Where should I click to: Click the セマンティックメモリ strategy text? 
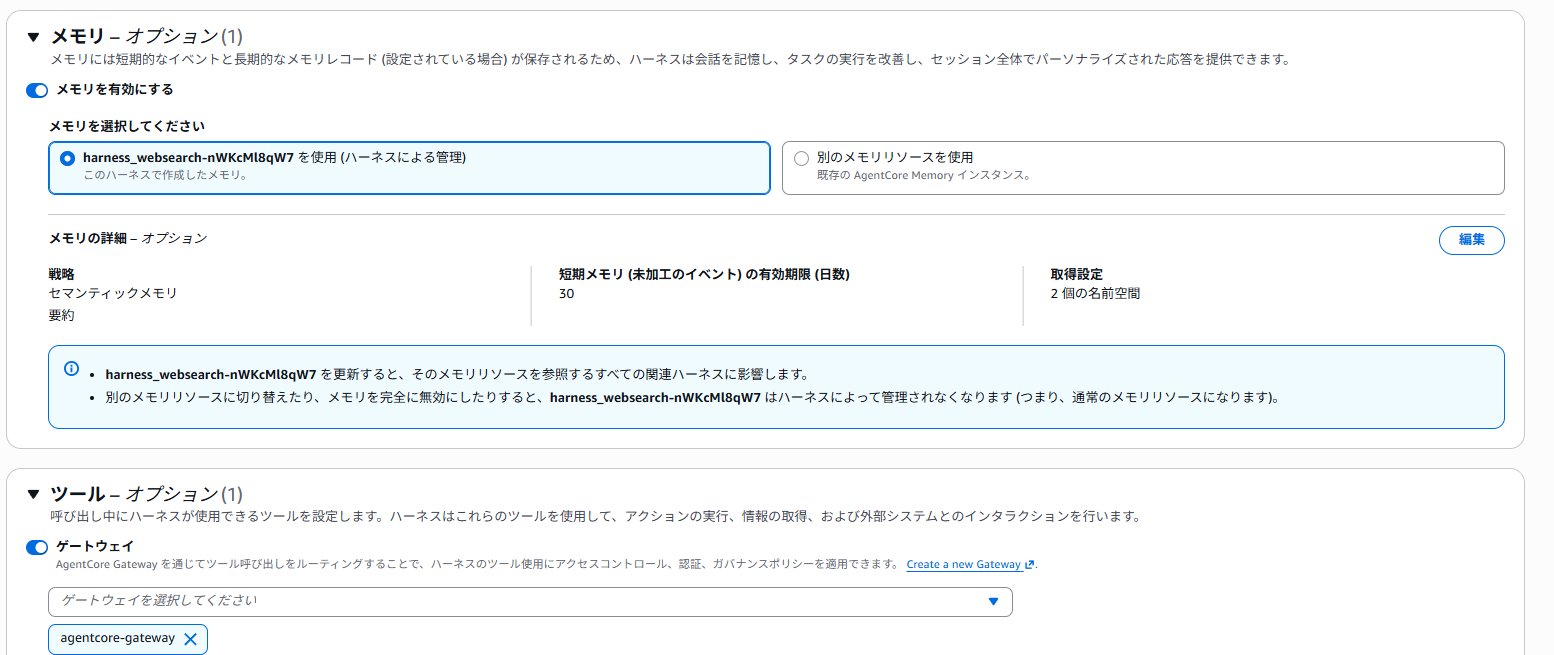113,294
